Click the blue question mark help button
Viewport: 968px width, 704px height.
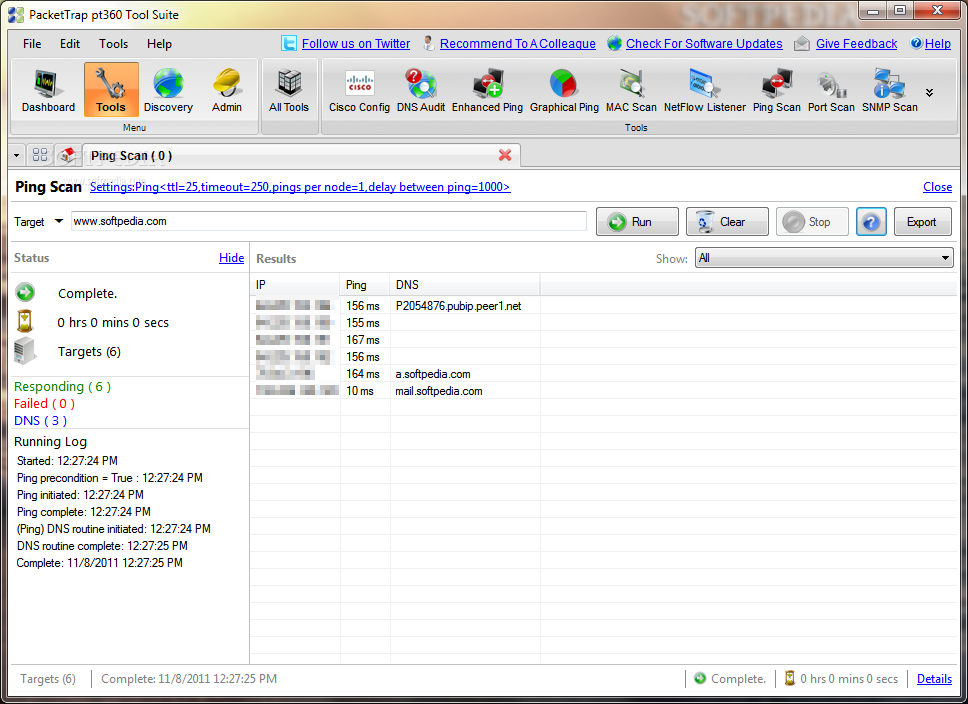[871, 222]
